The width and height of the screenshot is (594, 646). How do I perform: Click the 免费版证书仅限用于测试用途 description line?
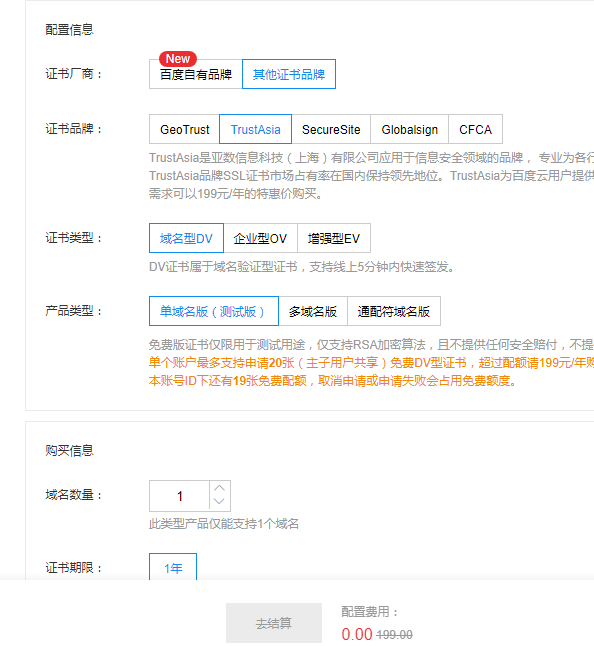click(x=371, y=344)
